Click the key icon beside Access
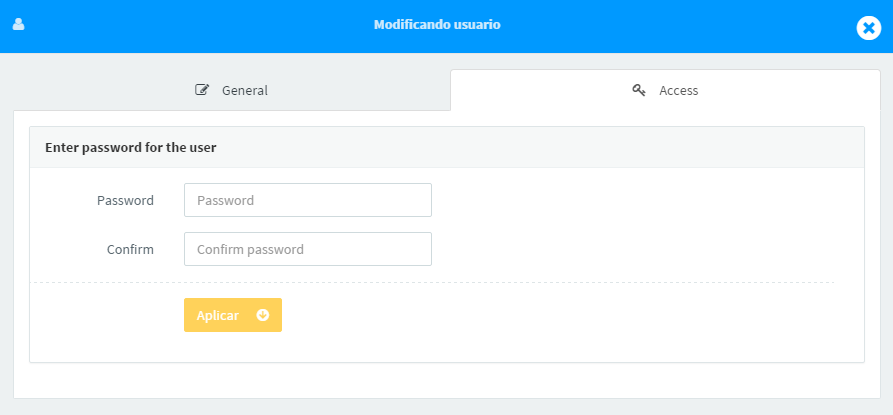893x415 pixels. 638,90
